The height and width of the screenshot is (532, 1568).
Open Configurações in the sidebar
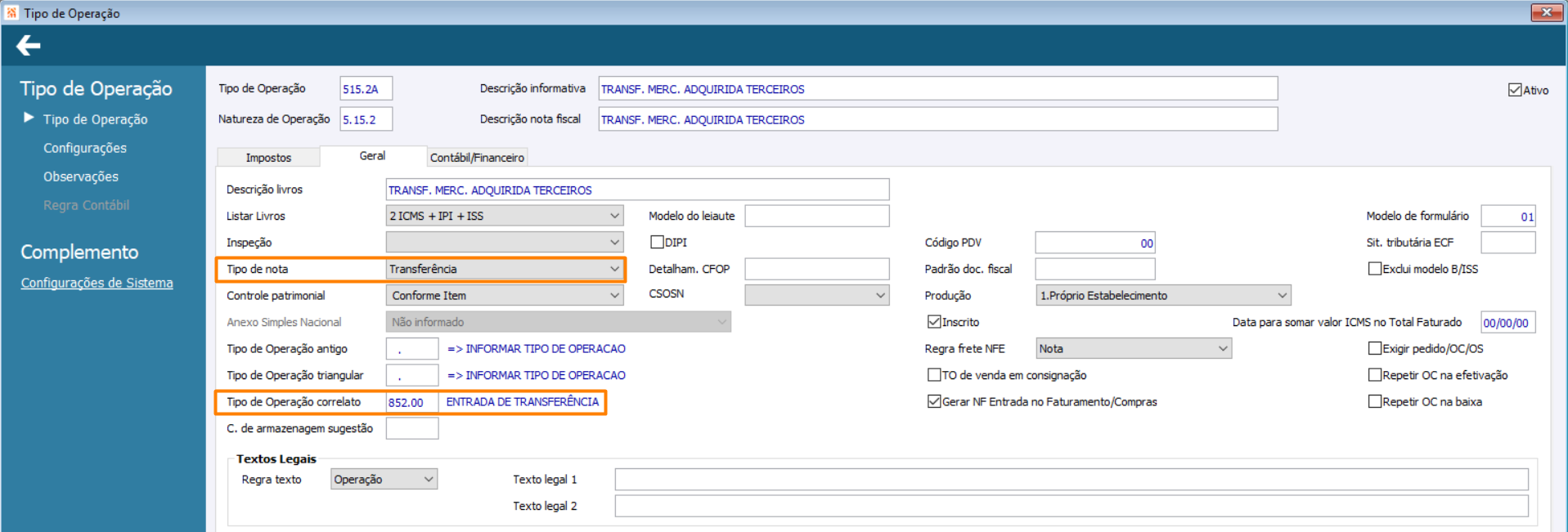click(85, 148)
